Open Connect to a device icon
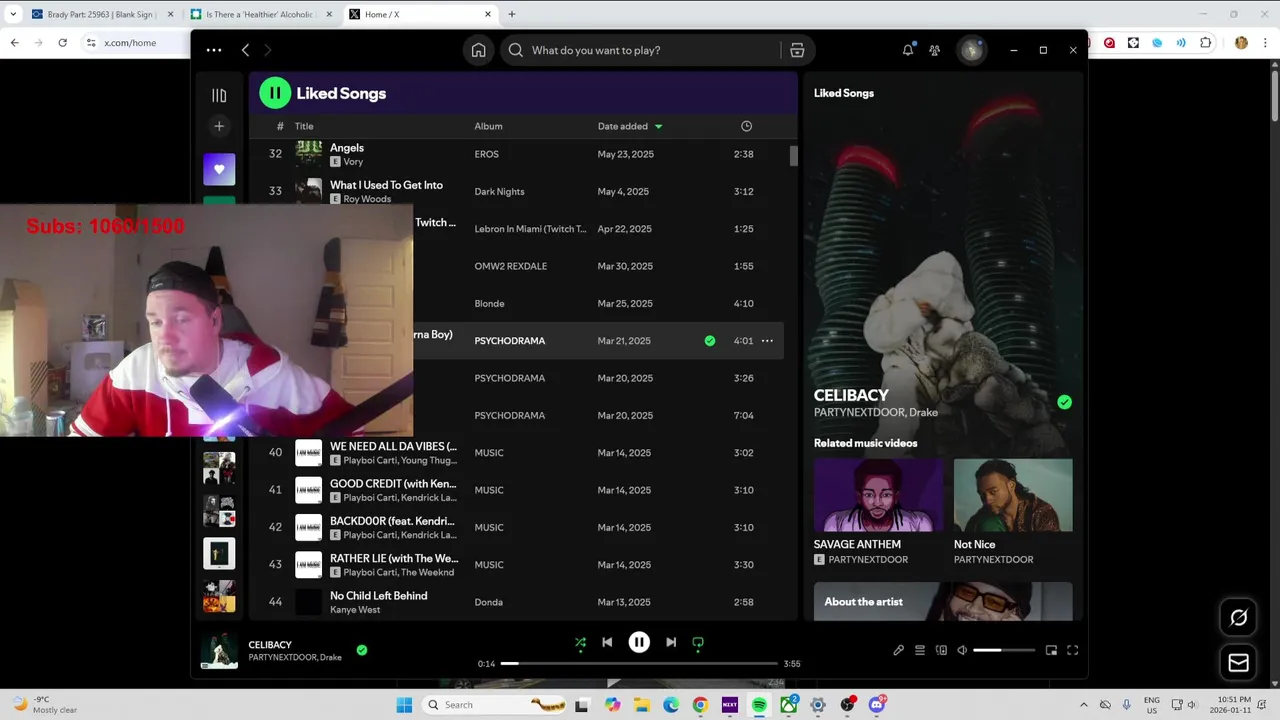1280x720 pixels. click(941, 650)
